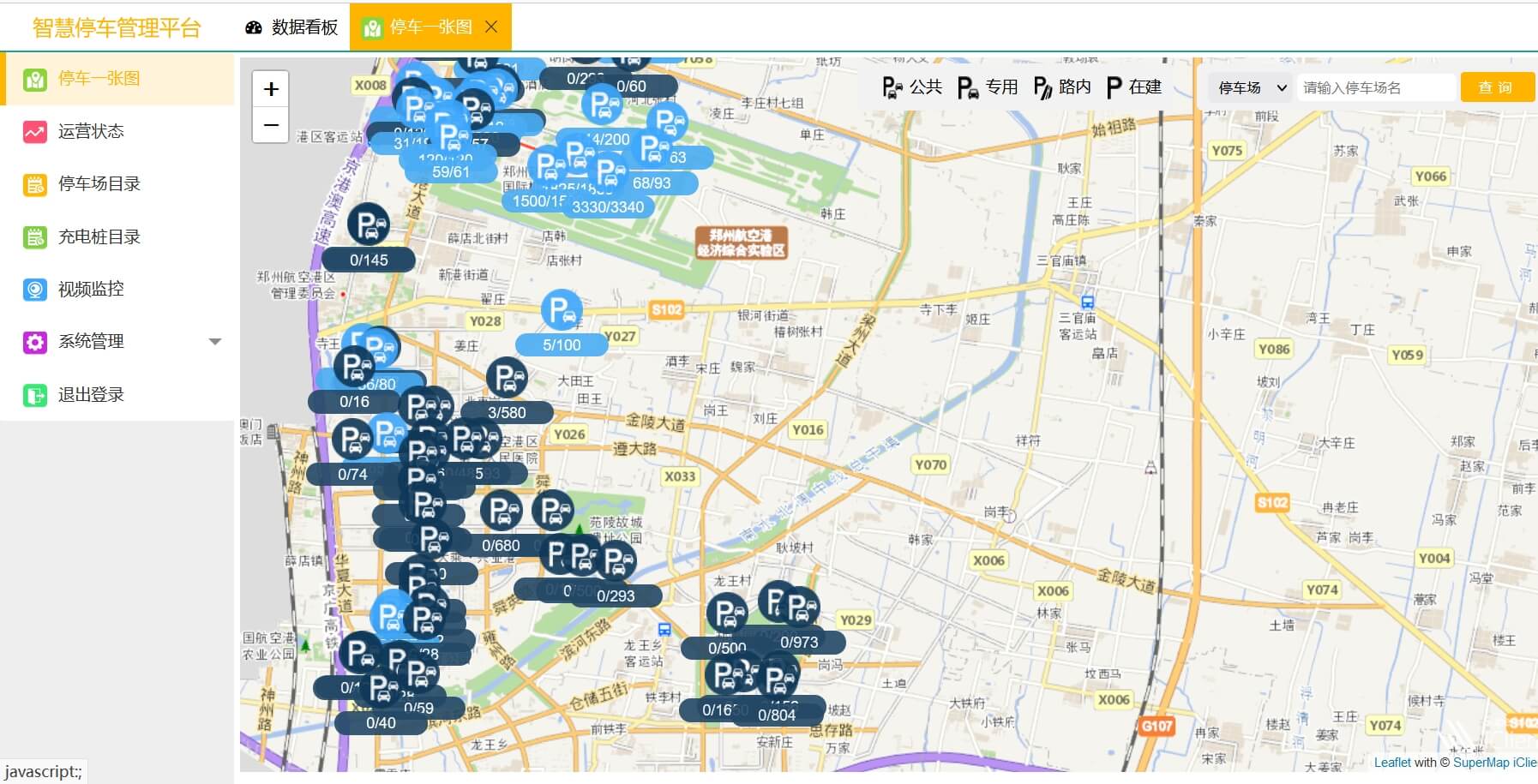
Task: Select parking marker above the 0/680 label
Action: point(501,511)
